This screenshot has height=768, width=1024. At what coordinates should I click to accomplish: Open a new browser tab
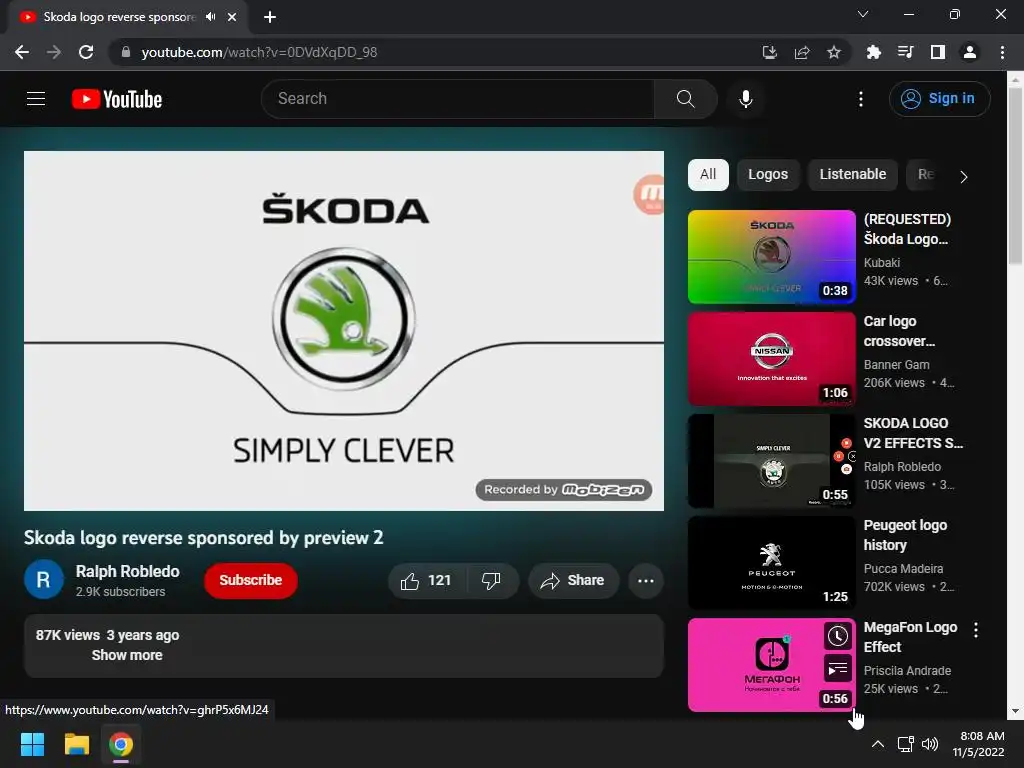[x=270, y=17]
